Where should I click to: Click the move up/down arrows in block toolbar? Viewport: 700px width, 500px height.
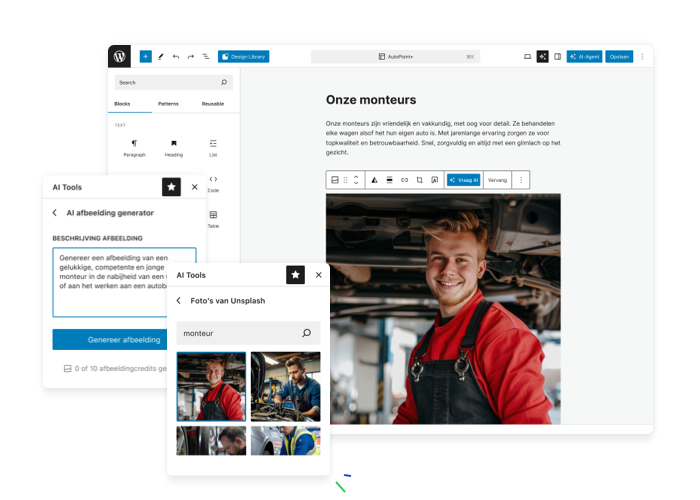(x=356, y=180)
